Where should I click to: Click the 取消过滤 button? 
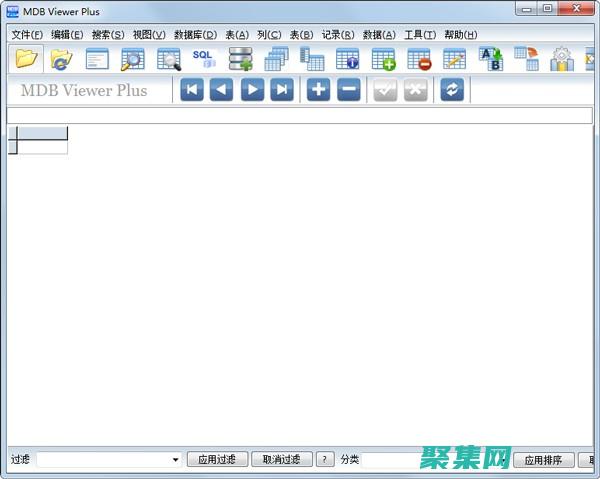281,460
